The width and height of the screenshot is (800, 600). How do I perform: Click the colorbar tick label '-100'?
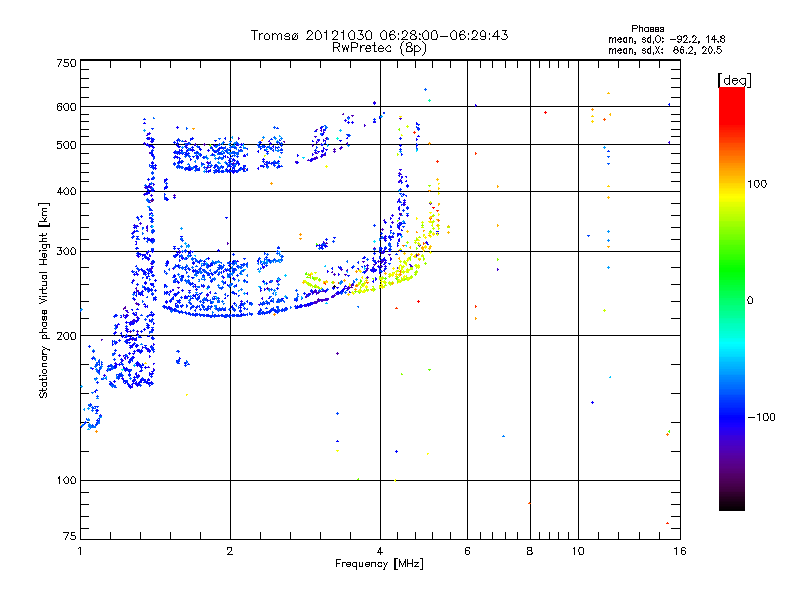click(761, 417)
